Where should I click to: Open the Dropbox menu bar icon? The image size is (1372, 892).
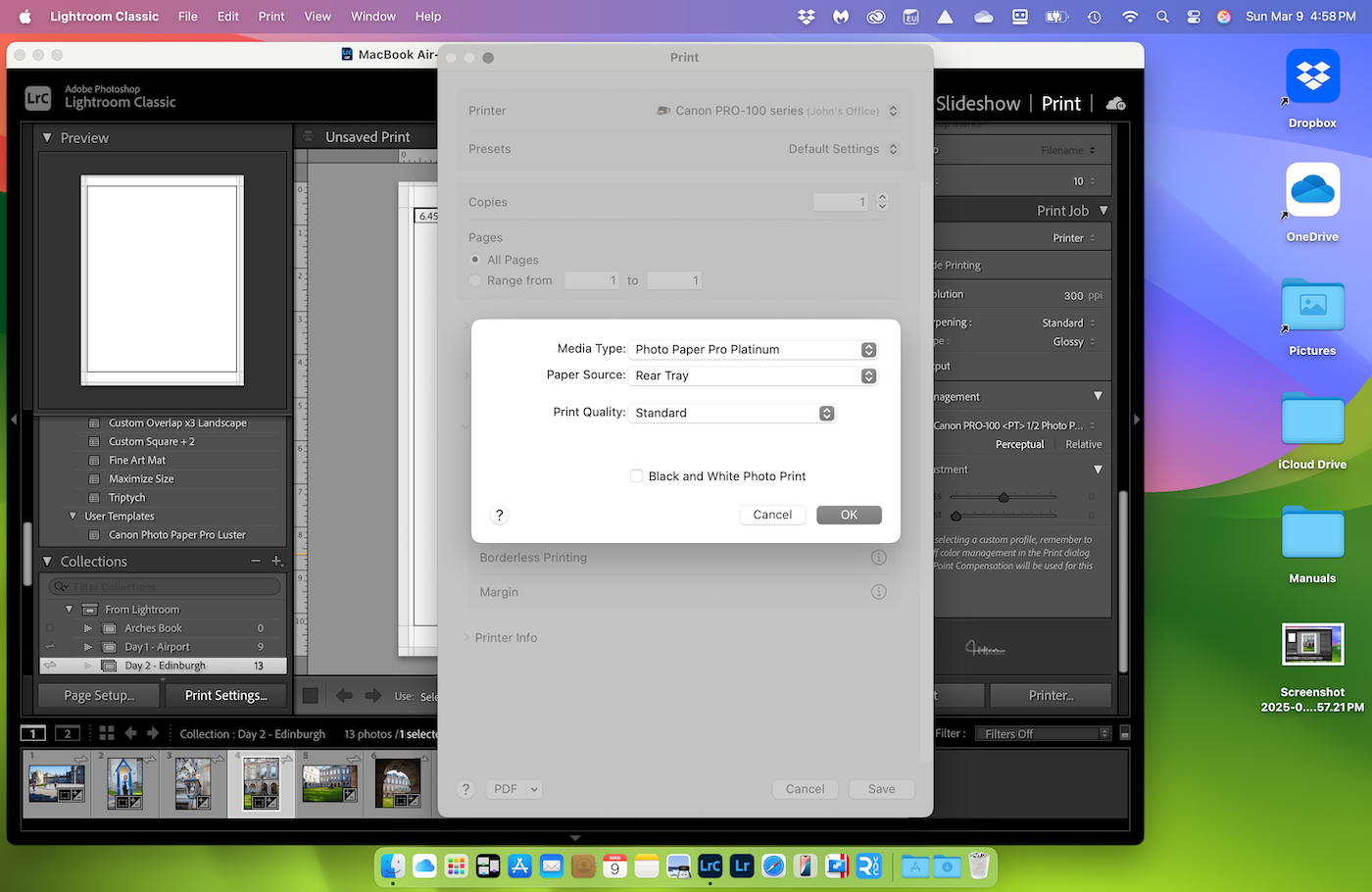806,17
